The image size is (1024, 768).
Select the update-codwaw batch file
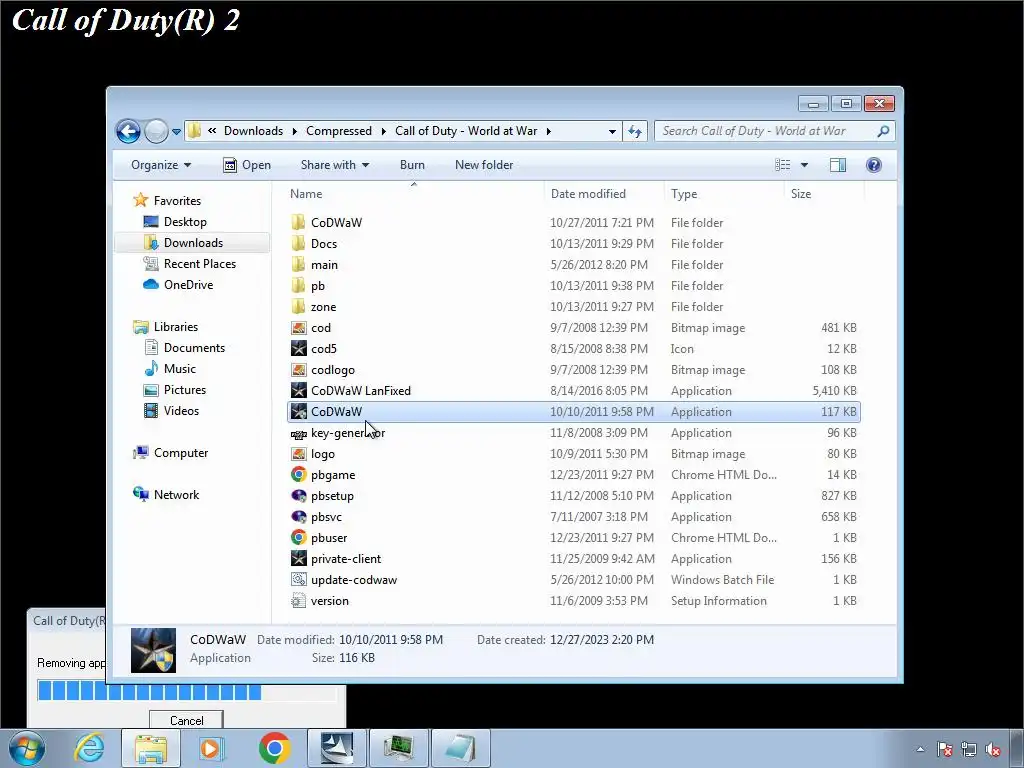573,580
